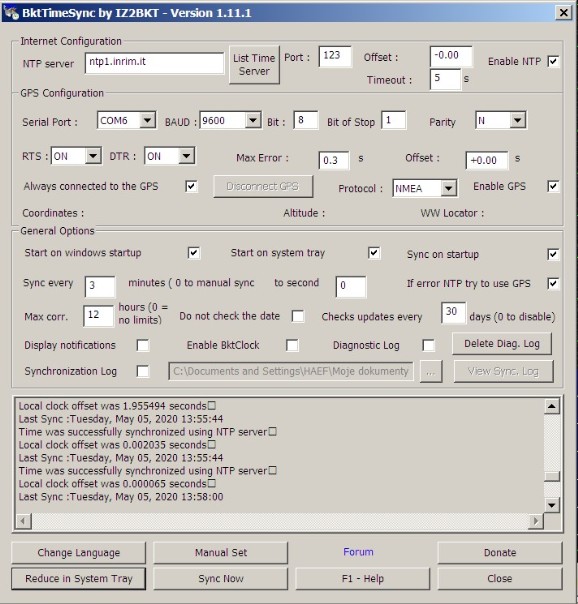Click the Sync Now button
The height and width of the screenshot is (604, 578).
pyautogui.click(x=221, y=579)
